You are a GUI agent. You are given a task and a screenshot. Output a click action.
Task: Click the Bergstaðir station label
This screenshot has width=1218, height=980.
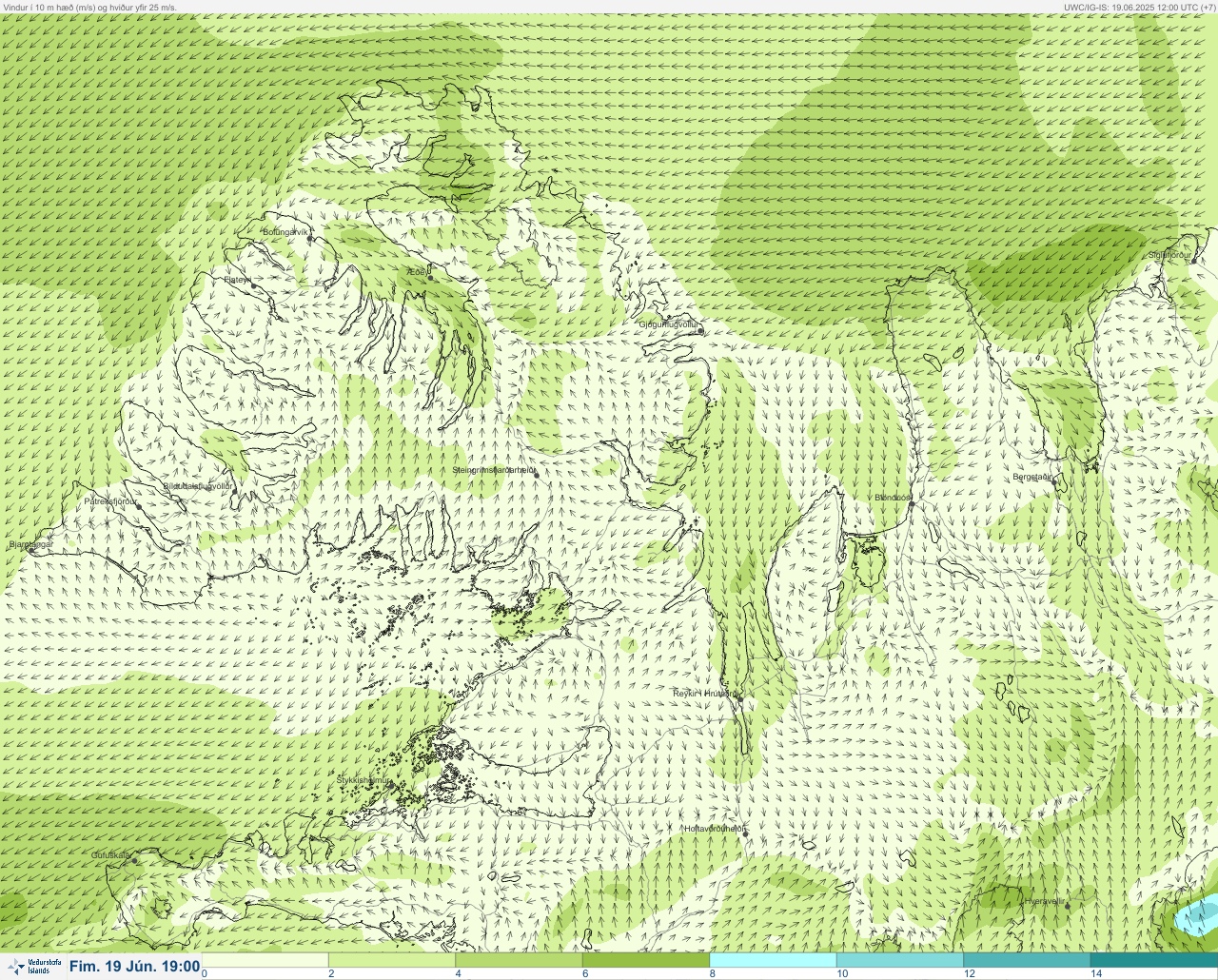pos(1031,477)
